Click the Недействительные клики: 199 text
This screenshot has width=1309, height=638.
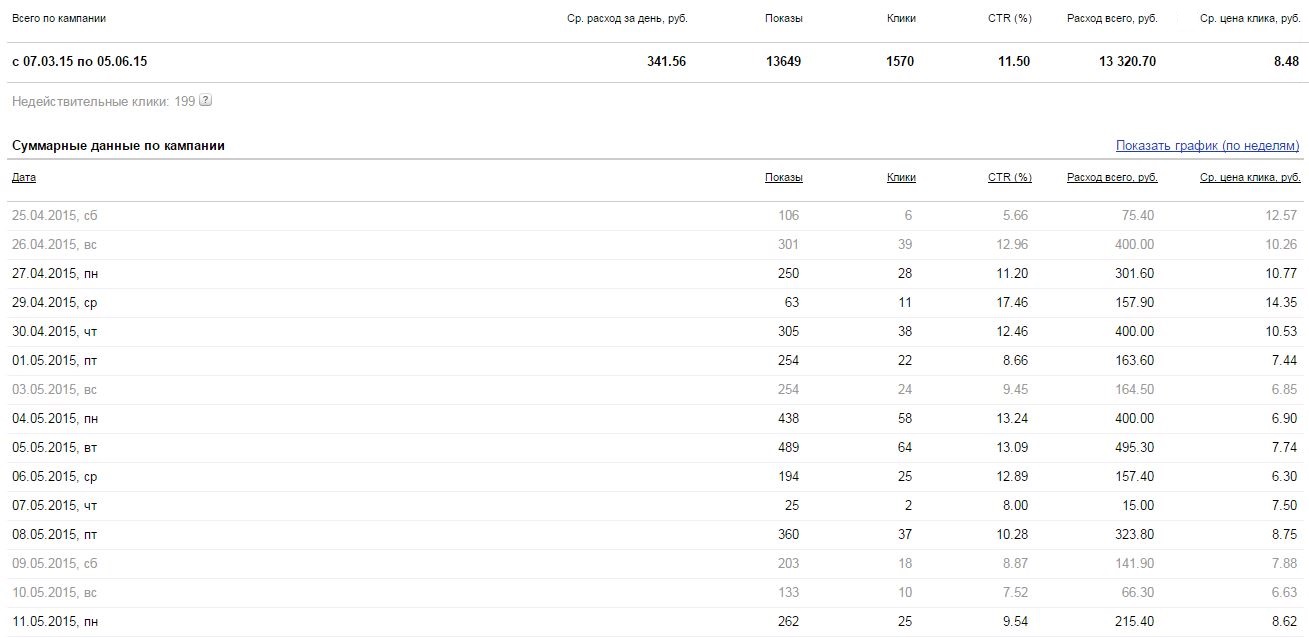[x=103, y=101]
